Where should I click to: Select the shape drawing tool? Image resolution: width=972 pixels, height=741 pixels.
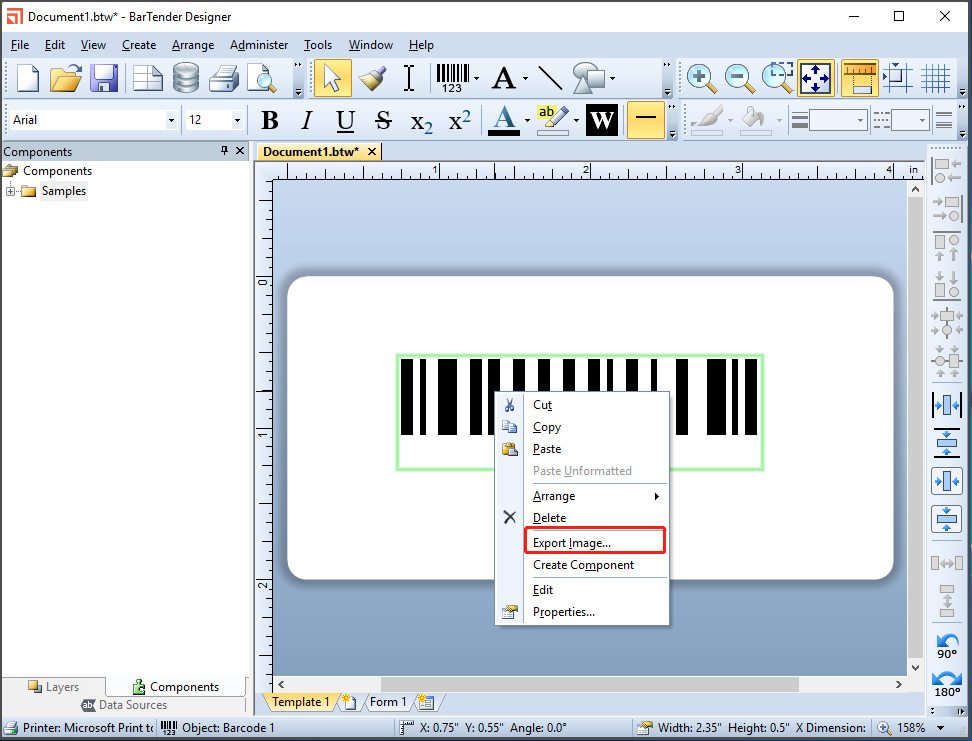588,78
